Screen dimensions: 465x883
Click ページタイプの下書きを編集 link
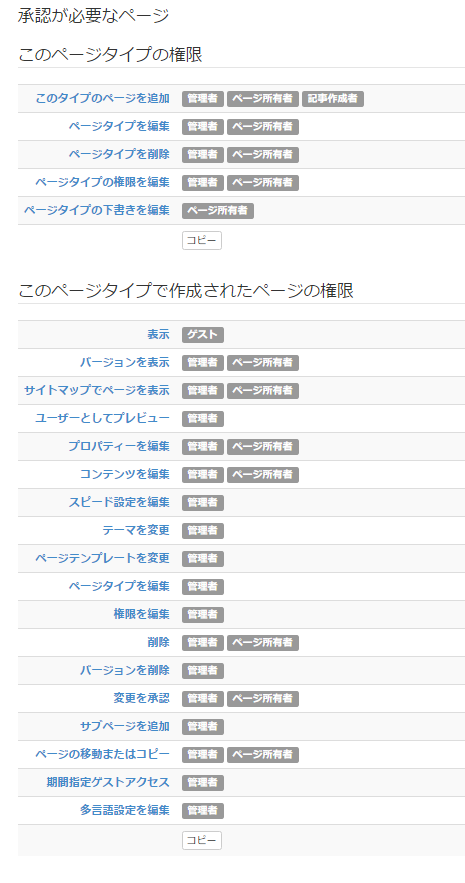point(96,211)
